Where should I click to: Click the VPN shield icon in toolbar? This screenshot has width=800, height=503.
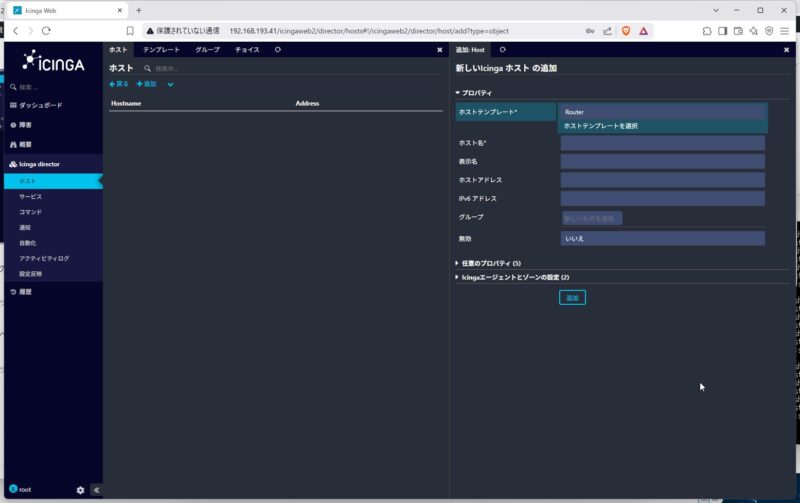pyautogui.click(x=769, y=31)
